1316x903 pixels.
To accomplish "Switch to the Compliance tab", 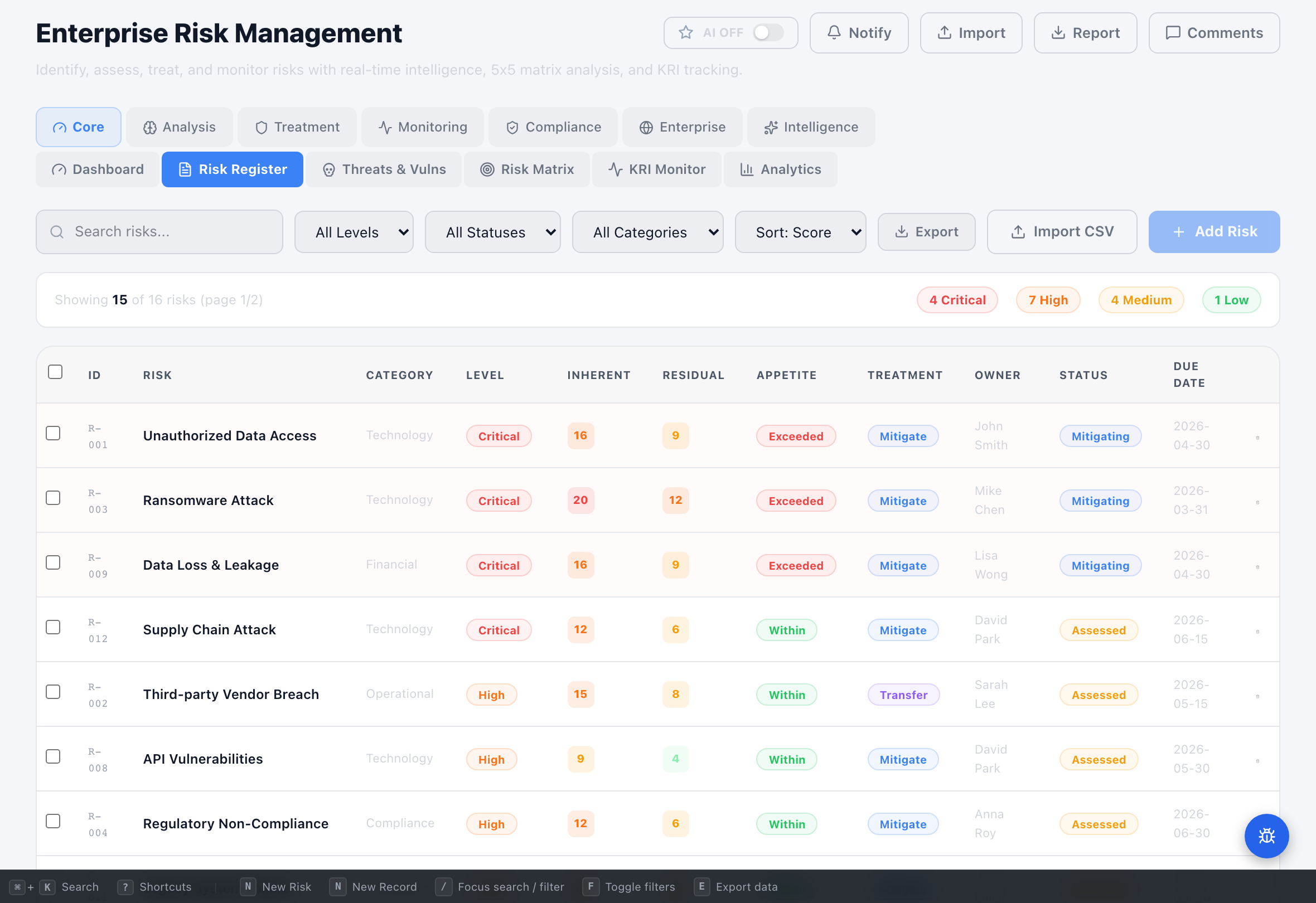I will pos(553,127).
